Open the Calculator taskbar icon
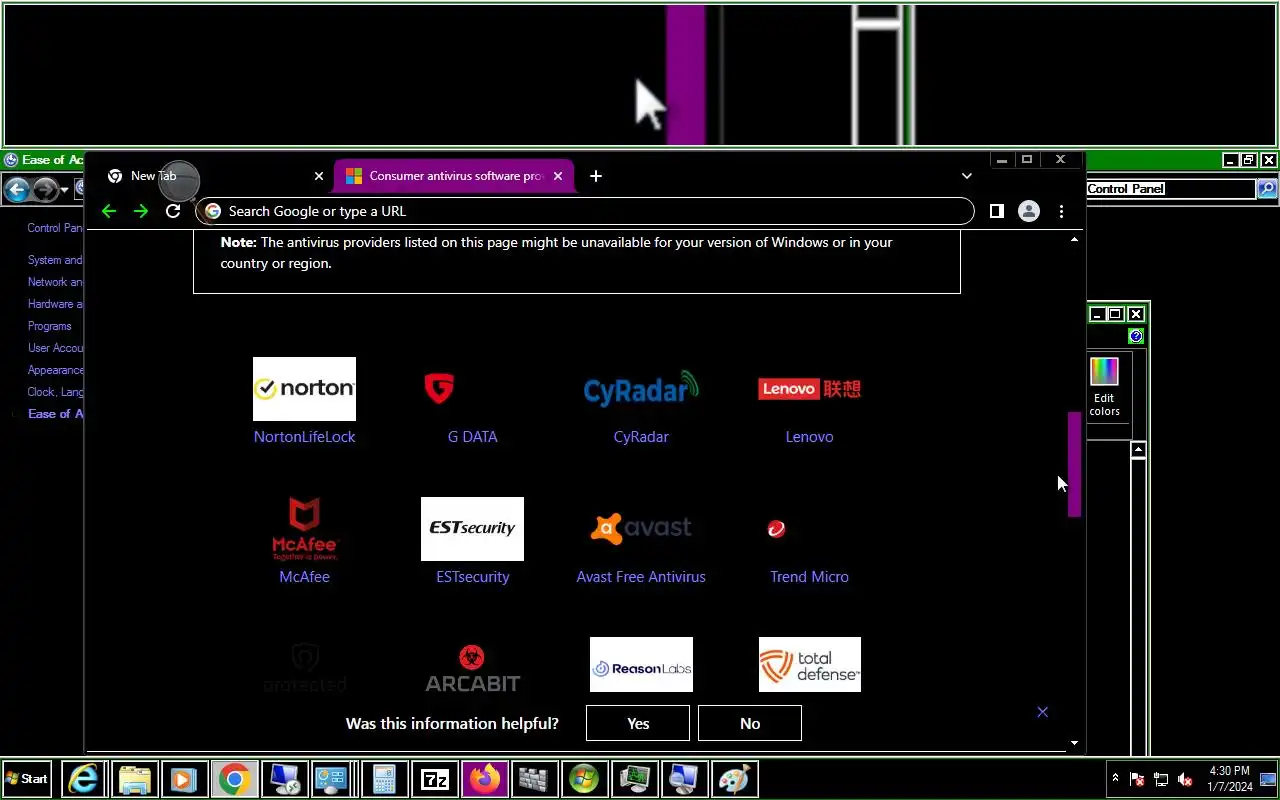This screenshot has height=800, width=1280. click(384, 779)
